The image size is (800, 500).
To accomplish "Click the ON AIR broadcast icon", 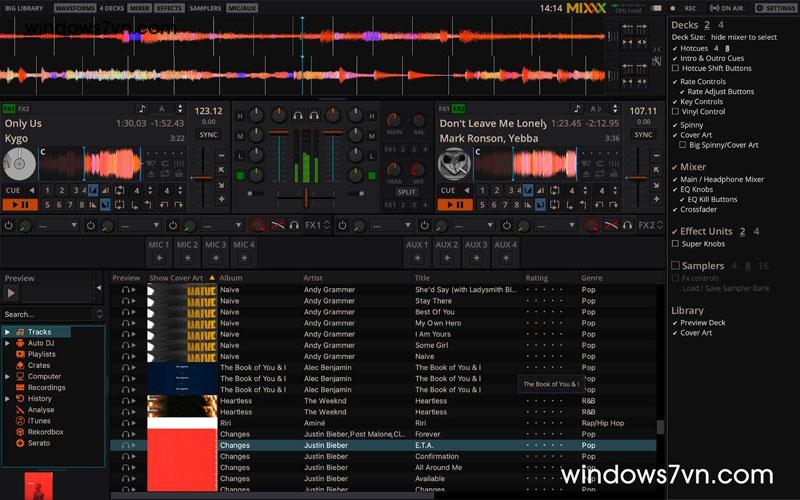I will coord(727,8).
